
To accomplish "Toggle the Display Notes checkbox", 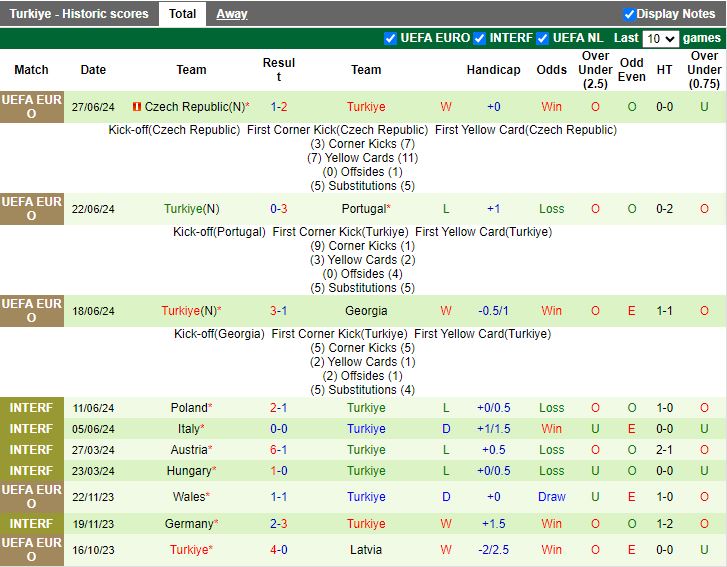I will coord(629,14).
